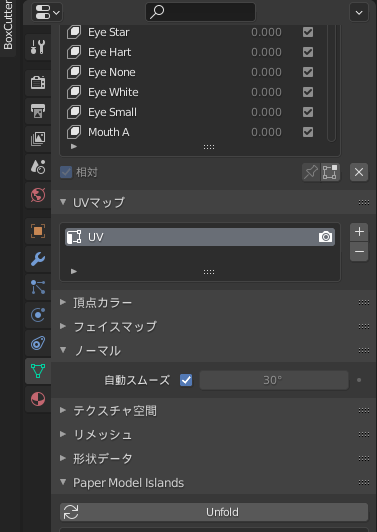Collapse the ノーマル panel
Viewport: 377px width, 532px height.
click(63, 350)
